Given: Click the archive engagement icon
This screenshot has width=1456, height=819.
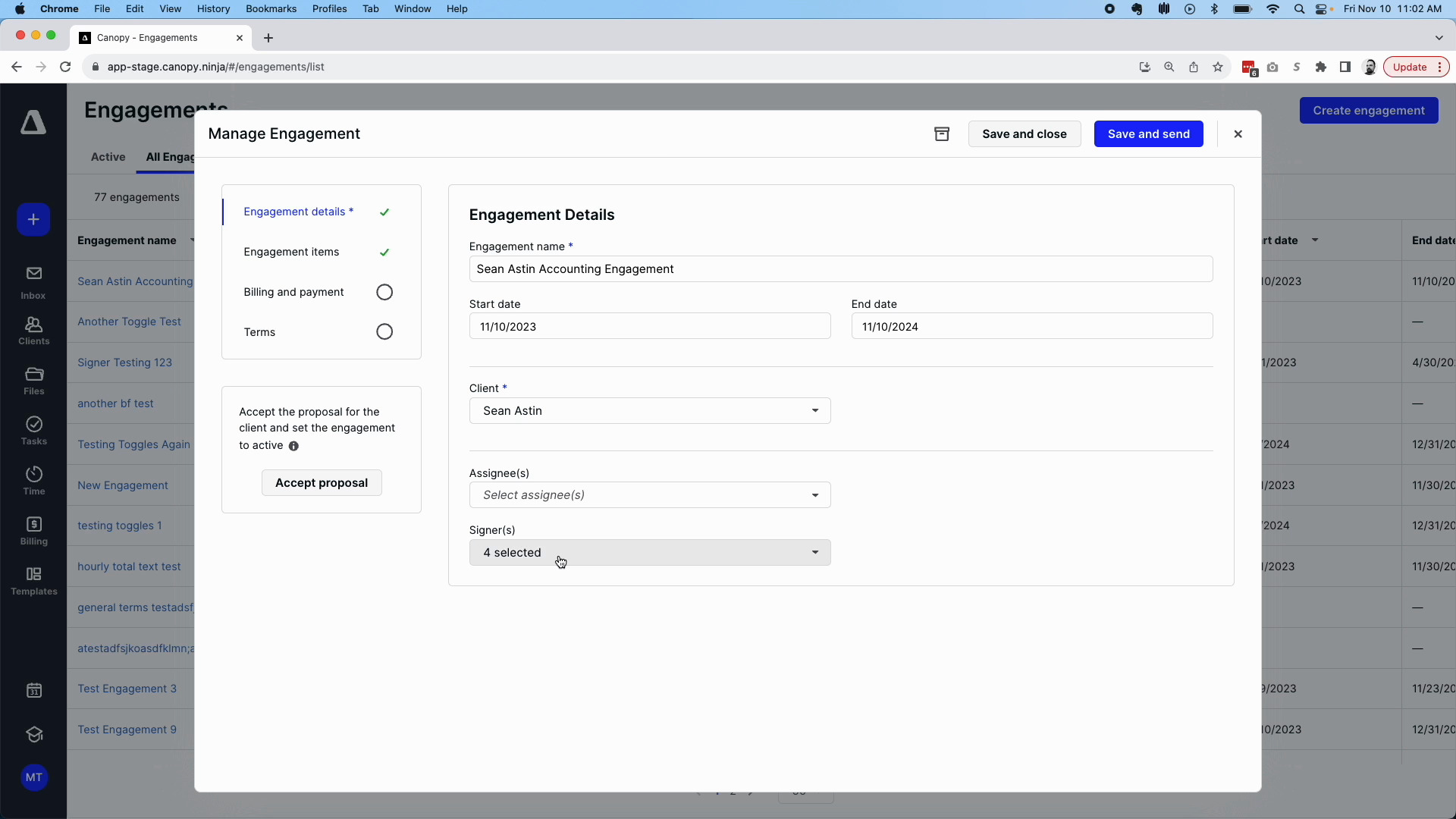Looking at the screenshot, I should [x=942, y=134].
